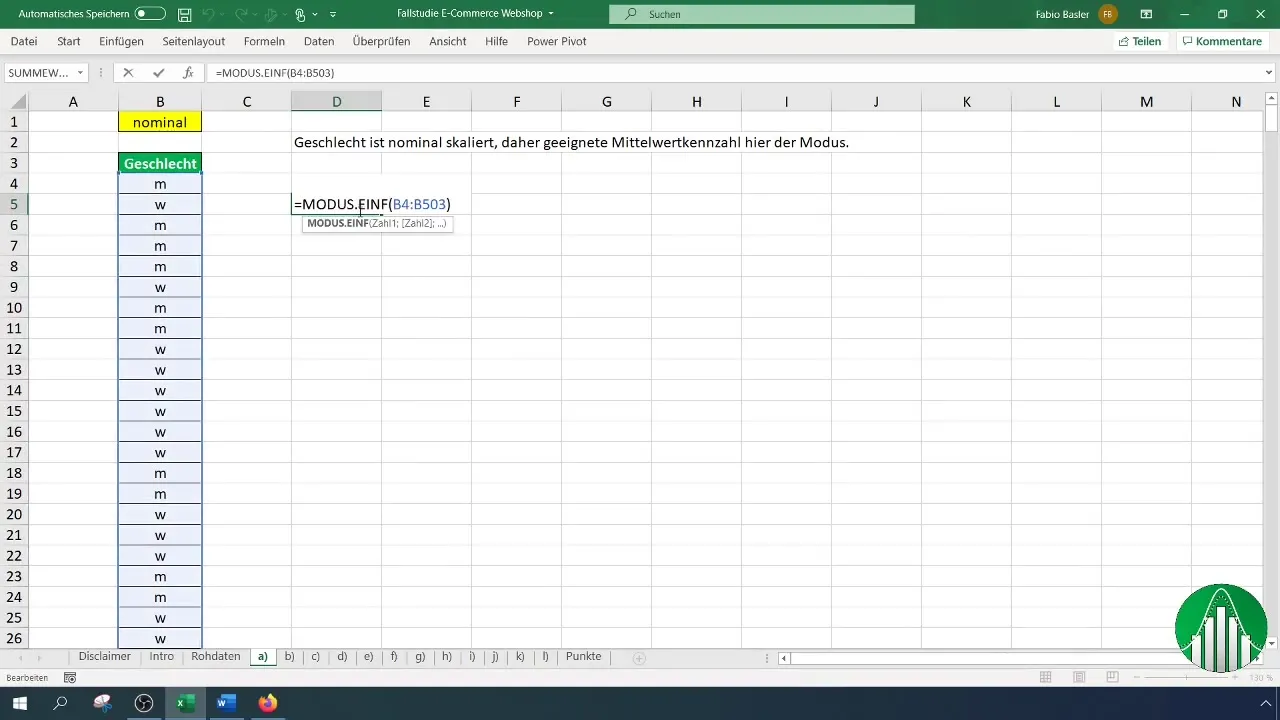Cancel formula entry with the X icon

128,73
